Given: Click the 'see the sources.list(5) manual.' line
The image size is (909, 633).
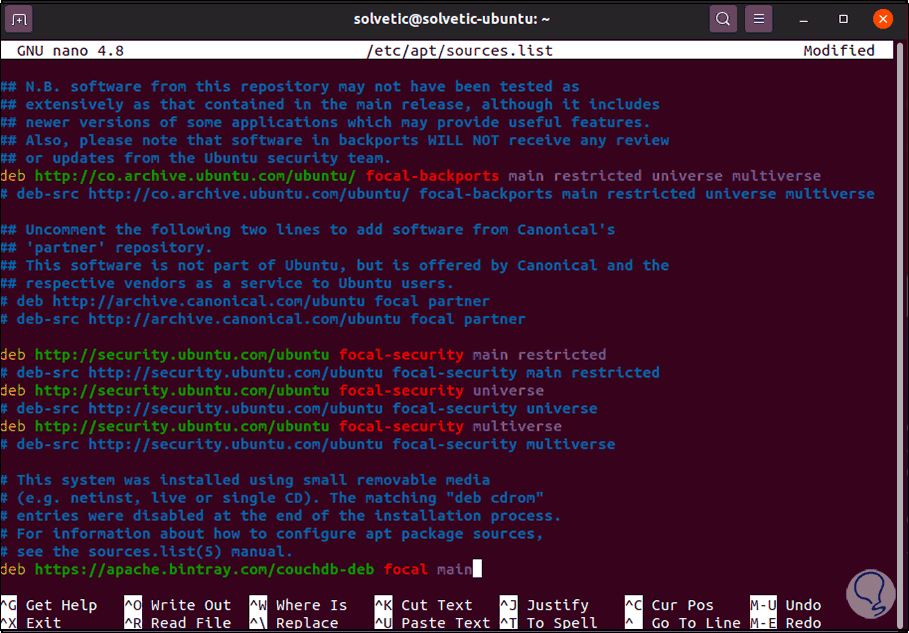Looking at the screenshot, I should 147,552.
